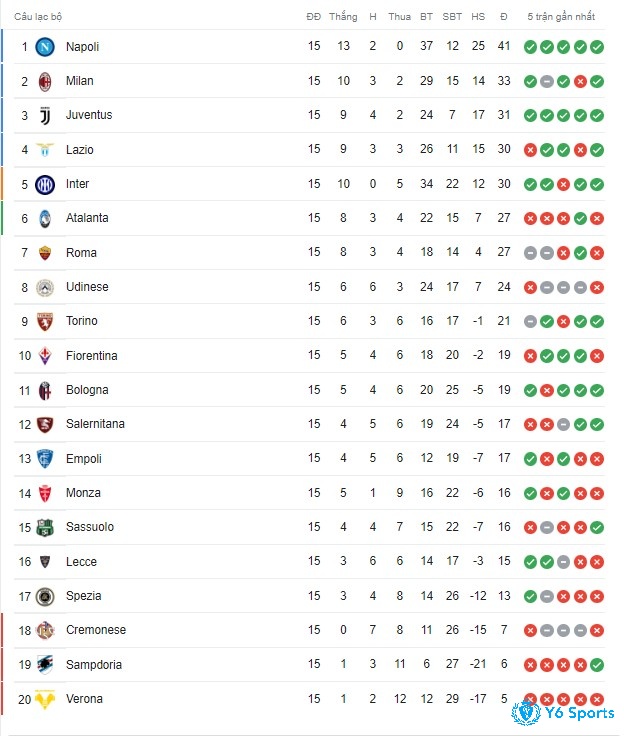This screenshot has width=624, height=736.
Task: Click the Torino bull badge
Action: click(45, 322)
